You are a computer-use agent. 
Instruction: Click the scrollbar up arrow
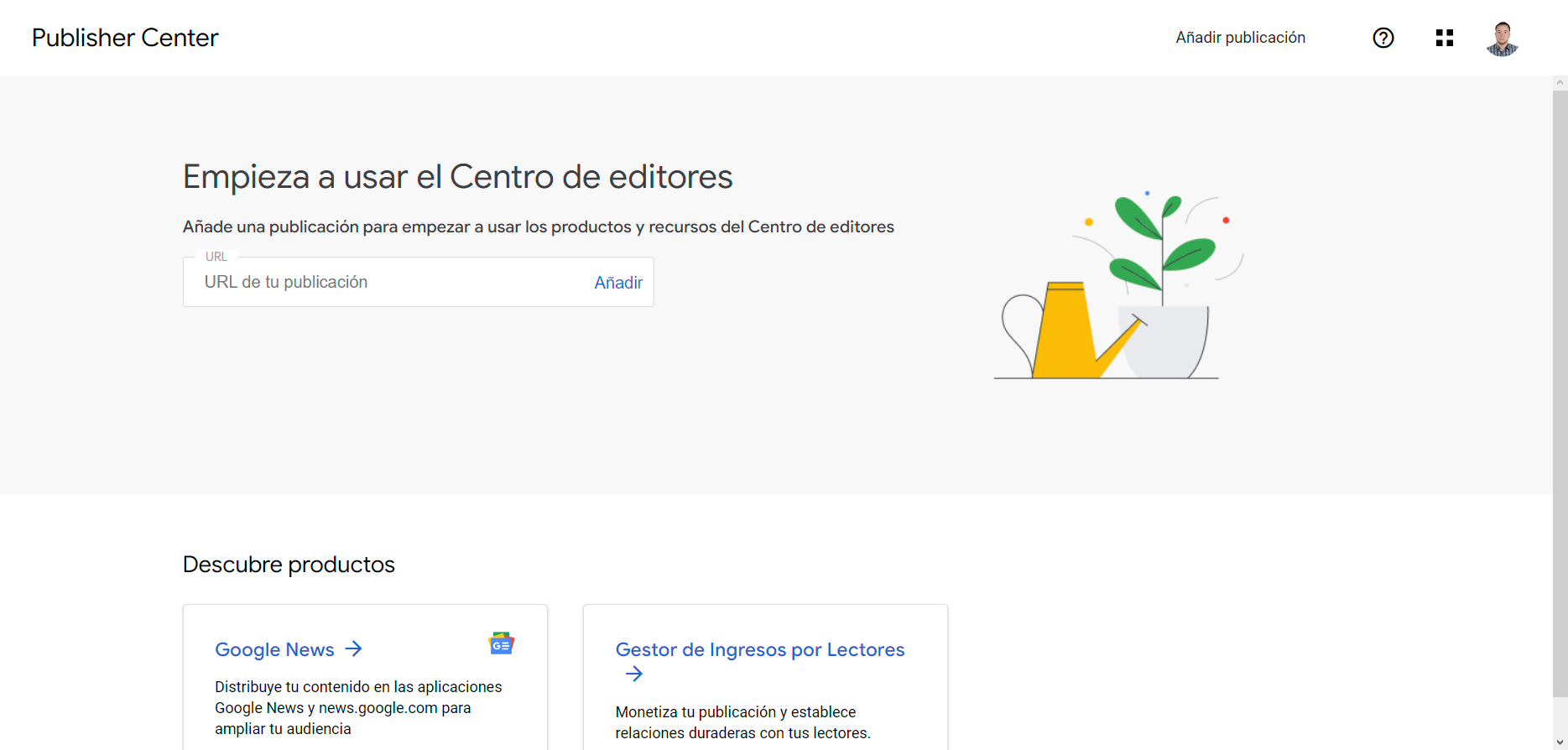1560,83
